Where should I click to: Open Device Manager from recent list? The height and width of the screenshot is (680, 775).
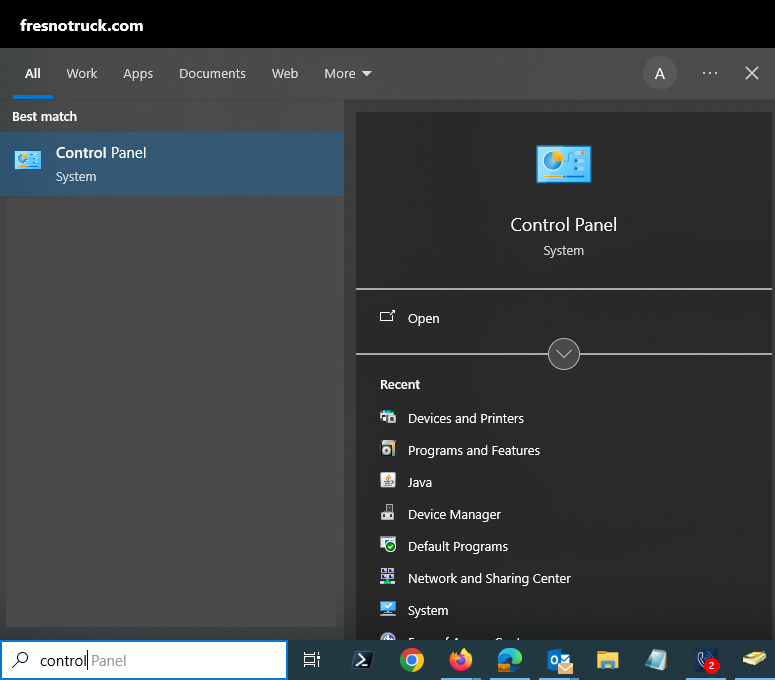coord(454,514)
